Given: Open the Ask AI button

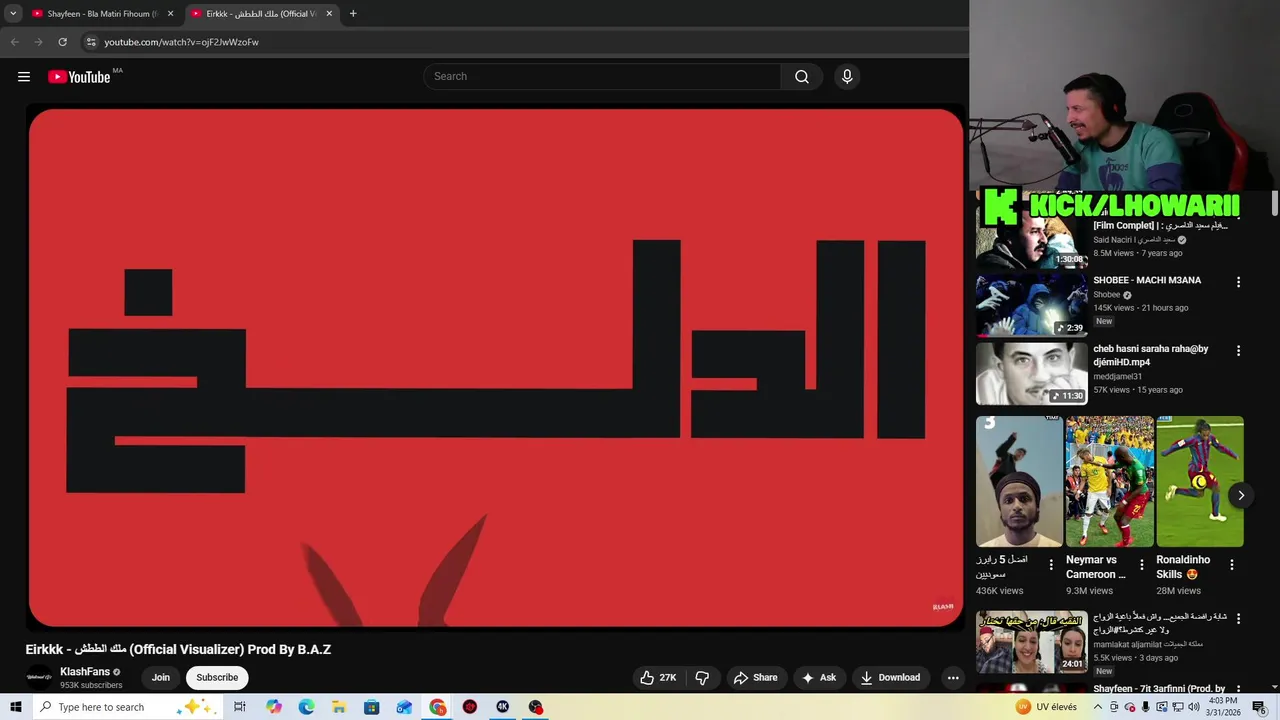Looking at the screenshot, I should tap(819, 678).
